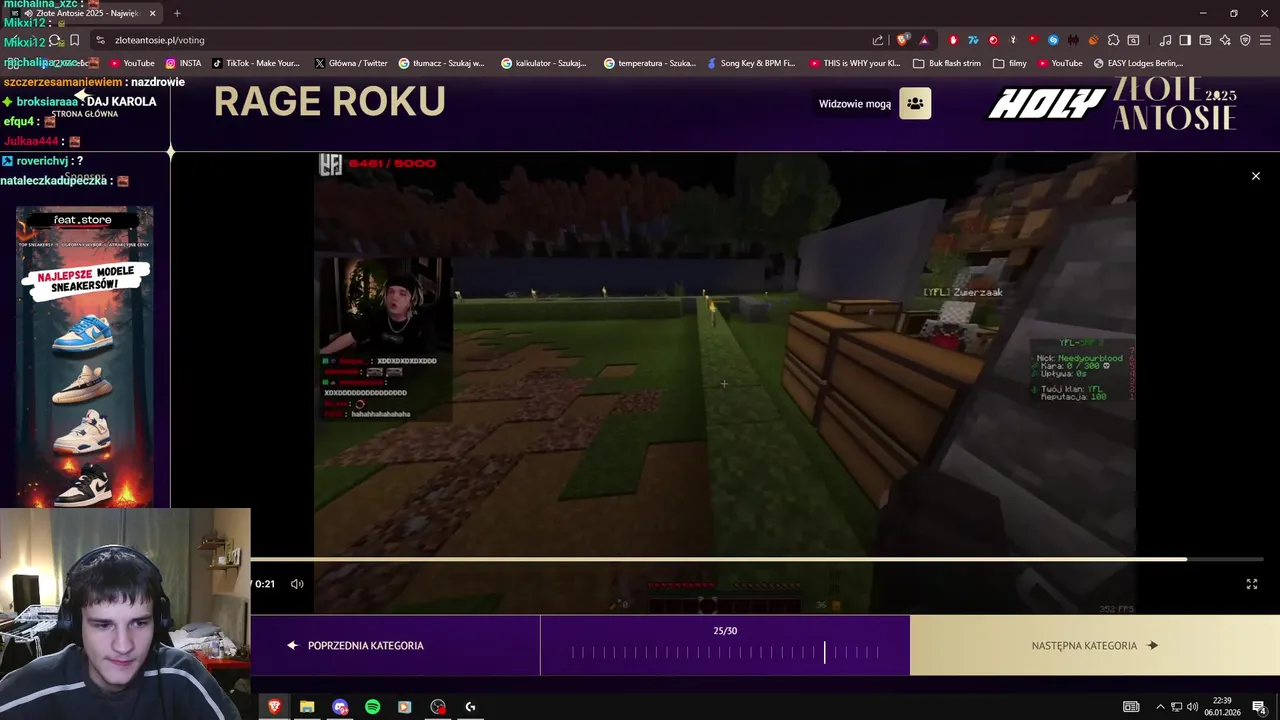Viewport: 1280px width, 720px height.
Task: Toggle video fullscreen mode
Action: click(x=1252, y=584)
